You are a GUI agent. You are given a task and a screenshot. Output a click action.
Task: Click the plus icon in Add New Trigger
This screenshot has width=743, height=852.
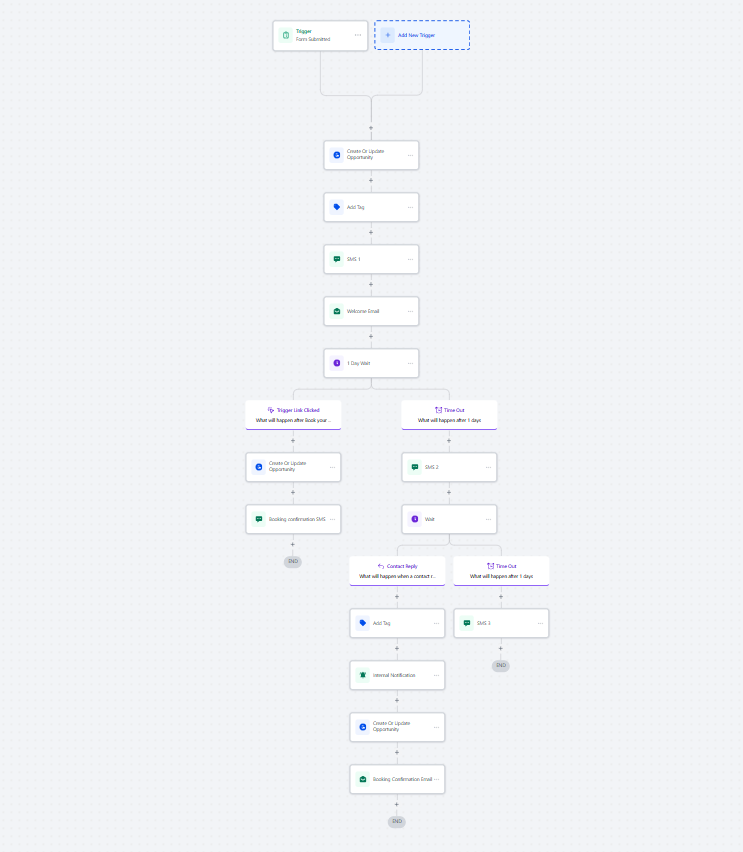pyautogui.click(x=388, y=35)
